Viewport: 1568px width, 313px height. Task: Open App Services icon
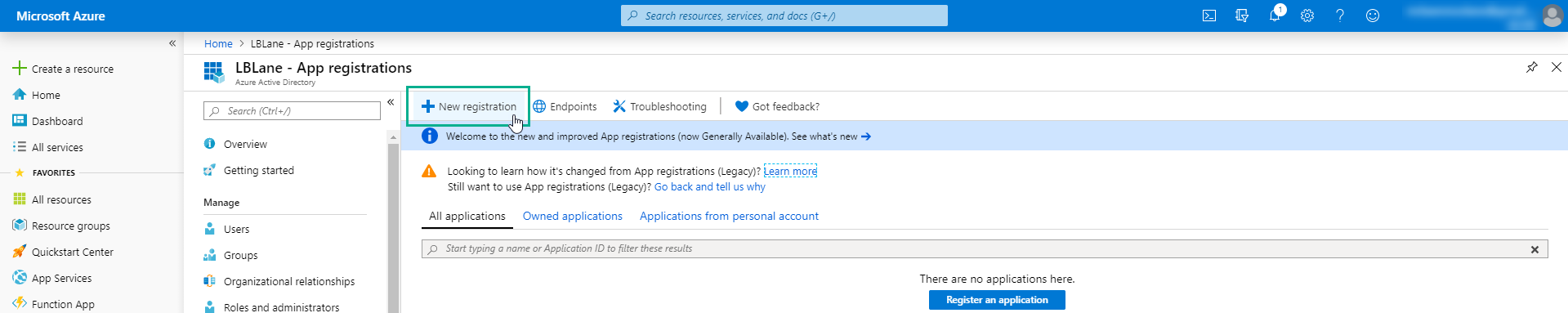pos(20,277)
